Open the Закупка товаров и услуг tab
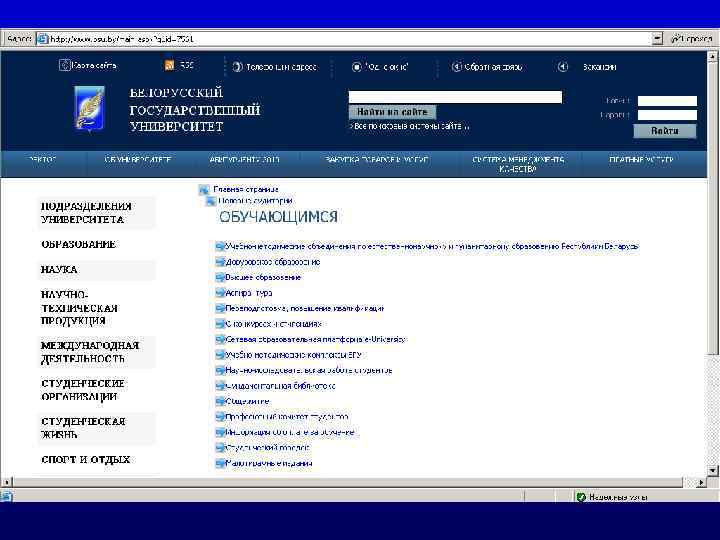 377,160
